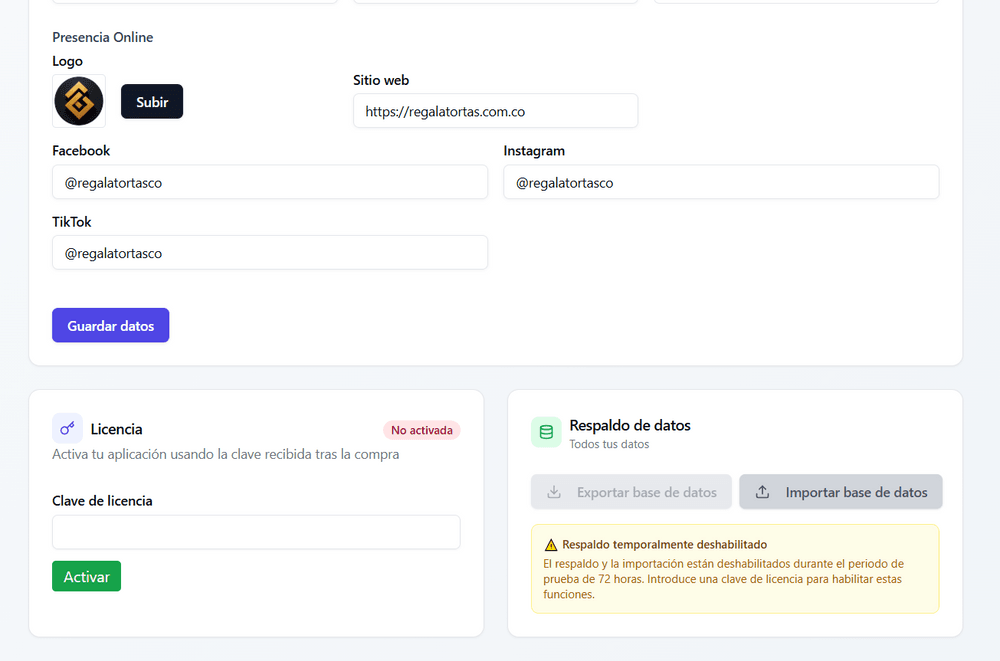Edit the Instagram handle field

(x=721, y=182)
